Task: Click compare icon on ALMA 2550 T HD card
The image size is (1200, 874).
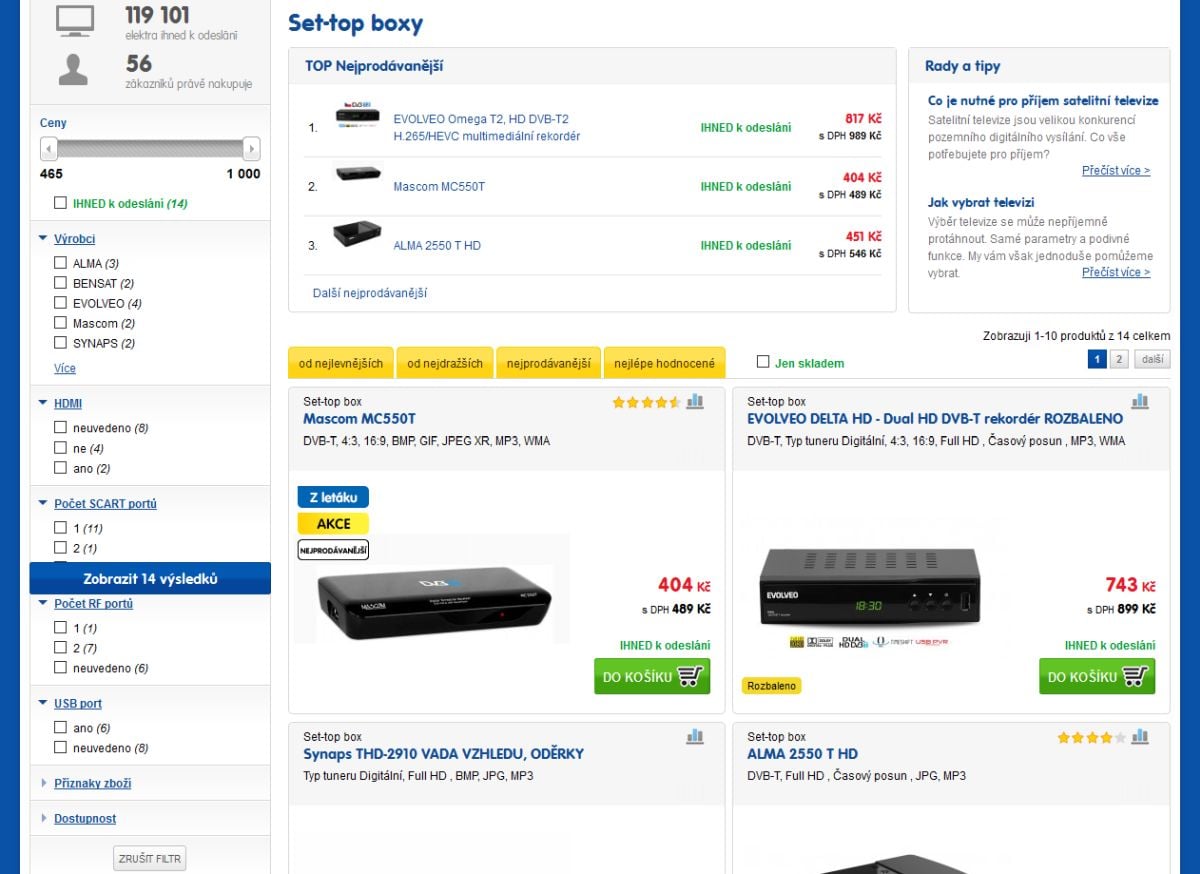Action: 1140,737
